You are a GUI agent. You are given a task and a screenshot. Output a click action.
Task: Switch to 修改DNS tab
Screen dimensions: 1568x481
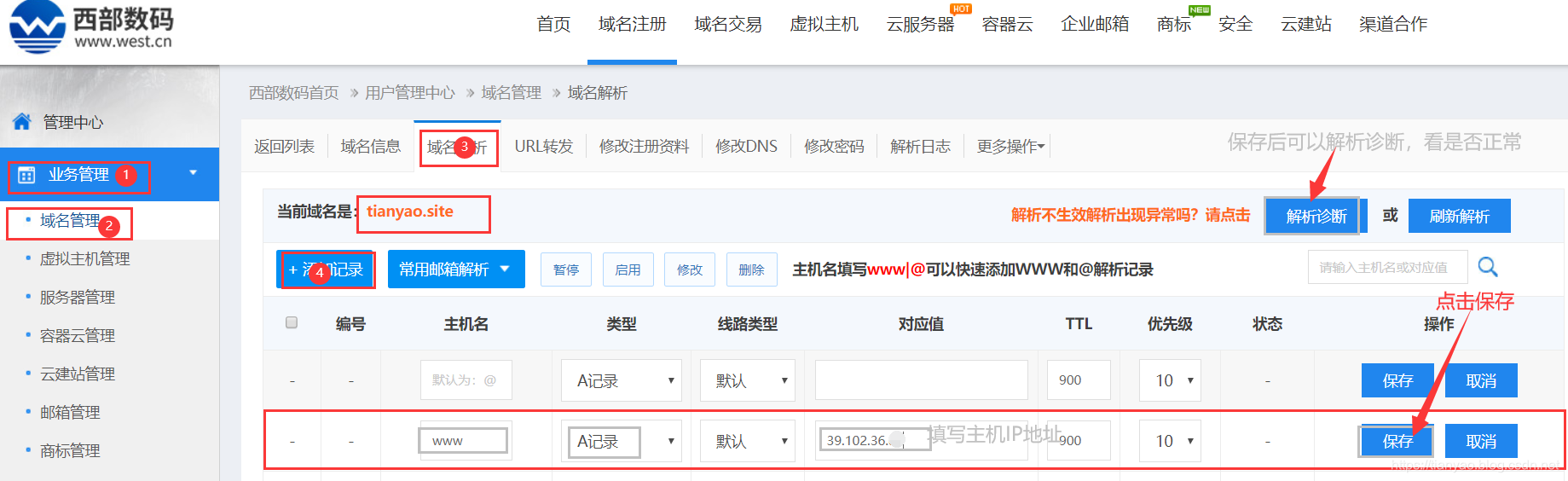(x=746, y=147)
